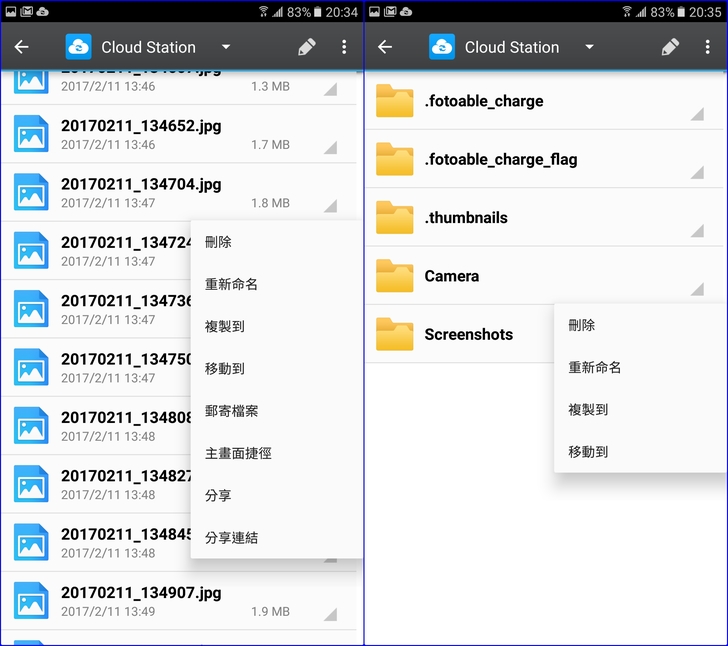Open the three-dot overflow menu in right screen

tap(707, 47)
